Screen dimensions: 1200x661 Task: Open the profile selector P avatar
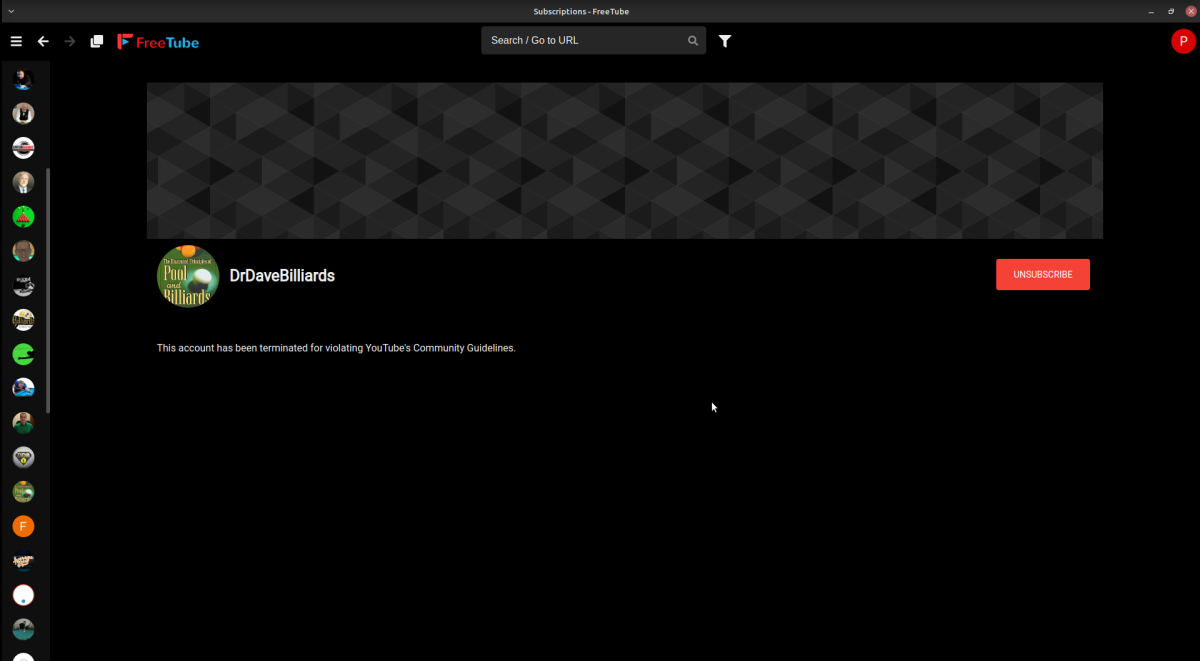[x=1182, y=41]
